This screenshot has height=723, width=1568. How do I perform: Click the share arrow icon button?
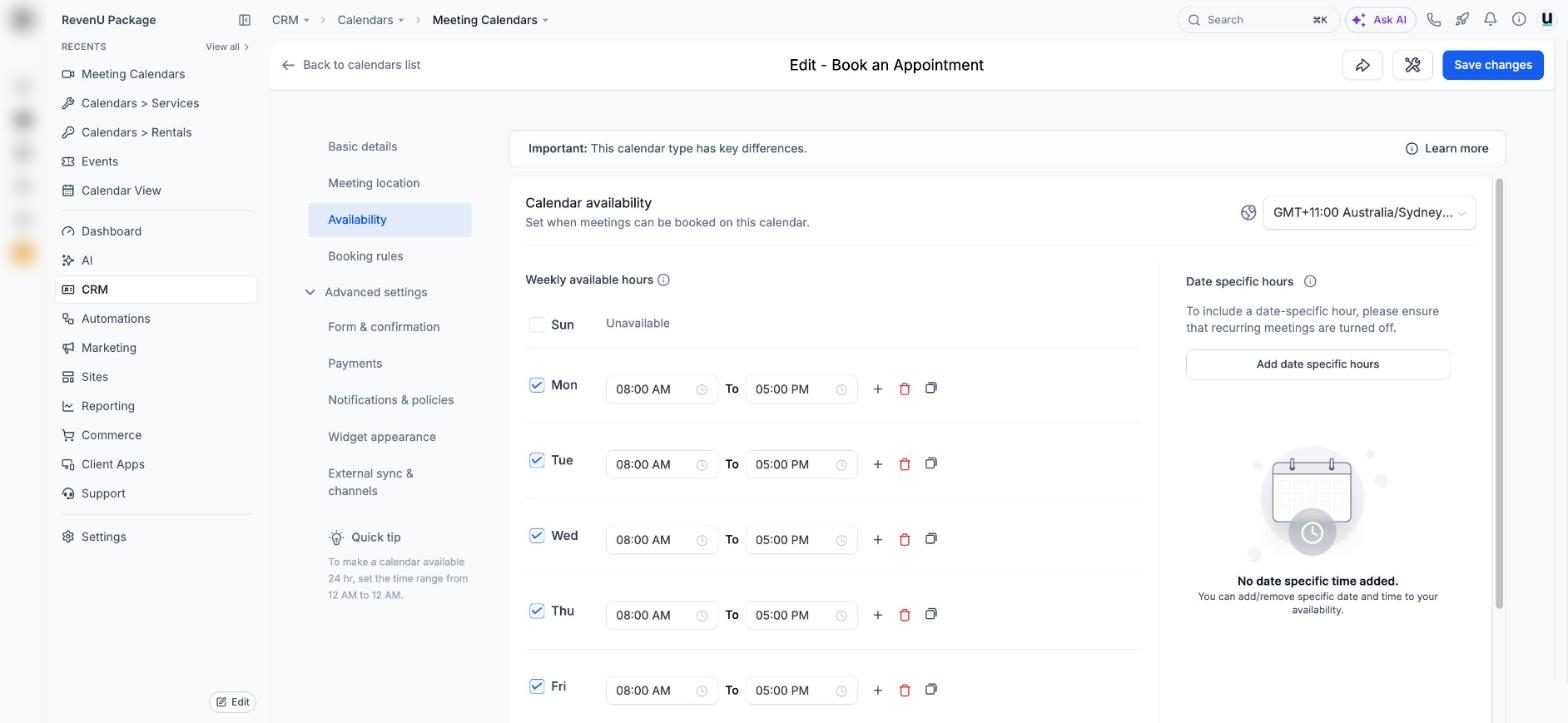click(1362, 65)
